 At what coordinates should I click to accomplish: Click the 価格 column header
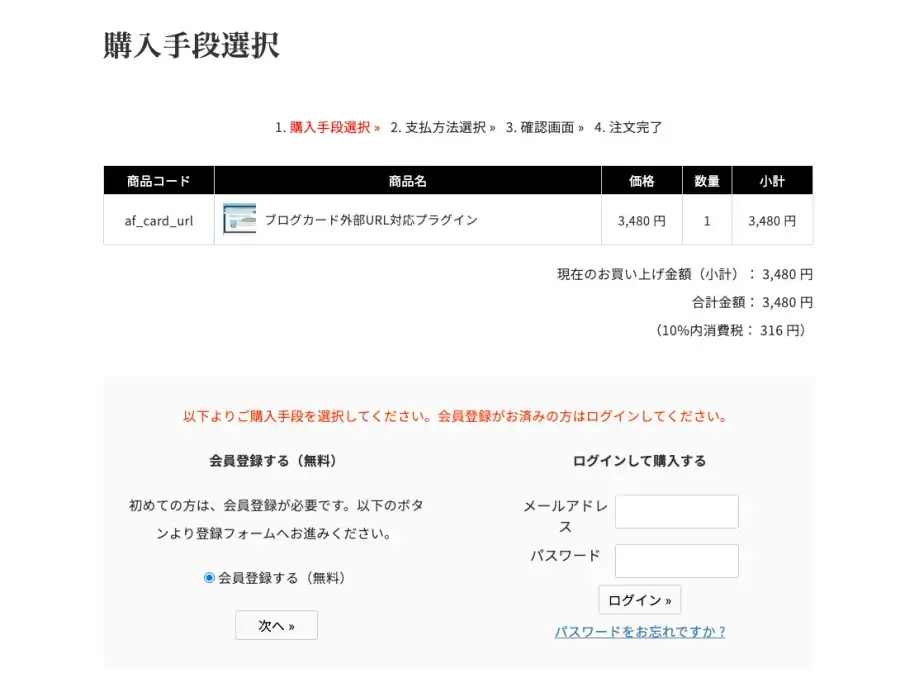(641, 181)
